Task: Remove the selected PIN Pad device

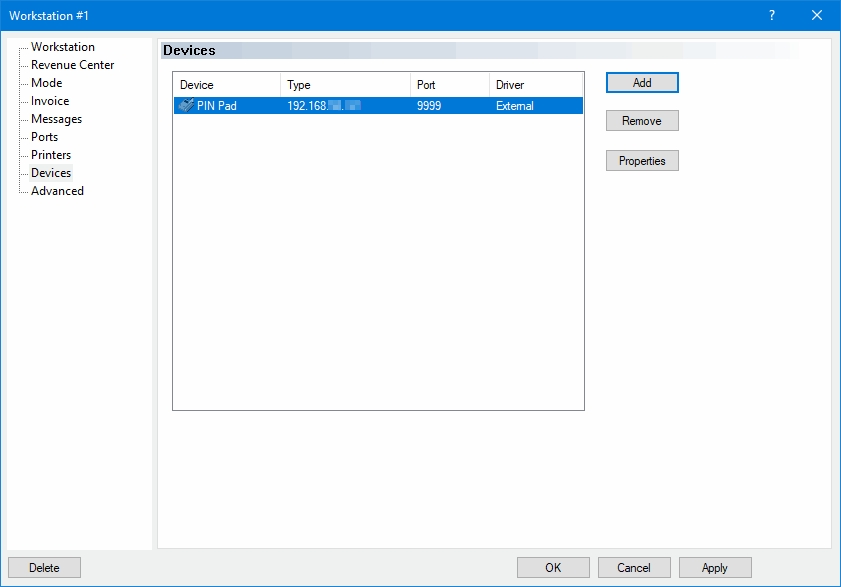Action: (x=642, y=121)
